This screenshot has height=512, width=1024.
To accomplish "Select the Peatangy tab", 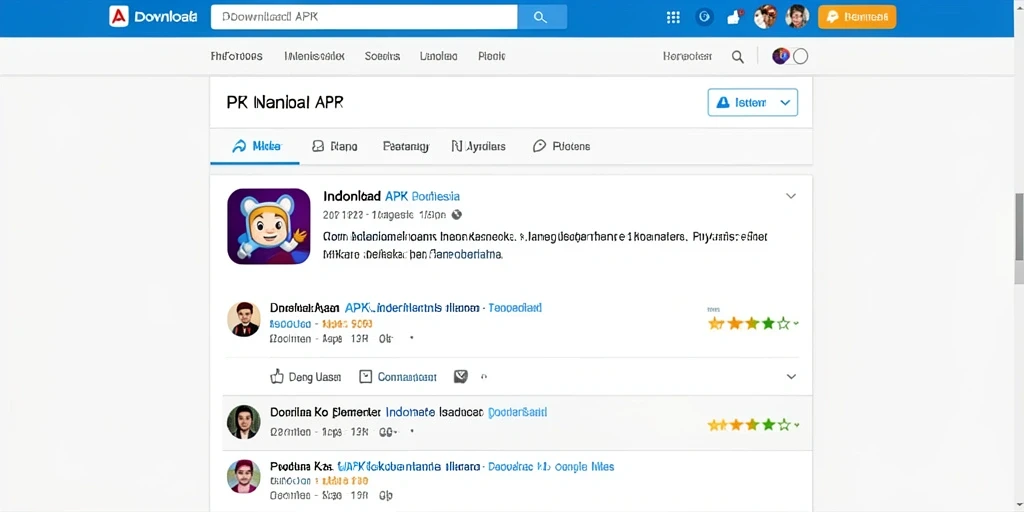I will pos(406,146).
